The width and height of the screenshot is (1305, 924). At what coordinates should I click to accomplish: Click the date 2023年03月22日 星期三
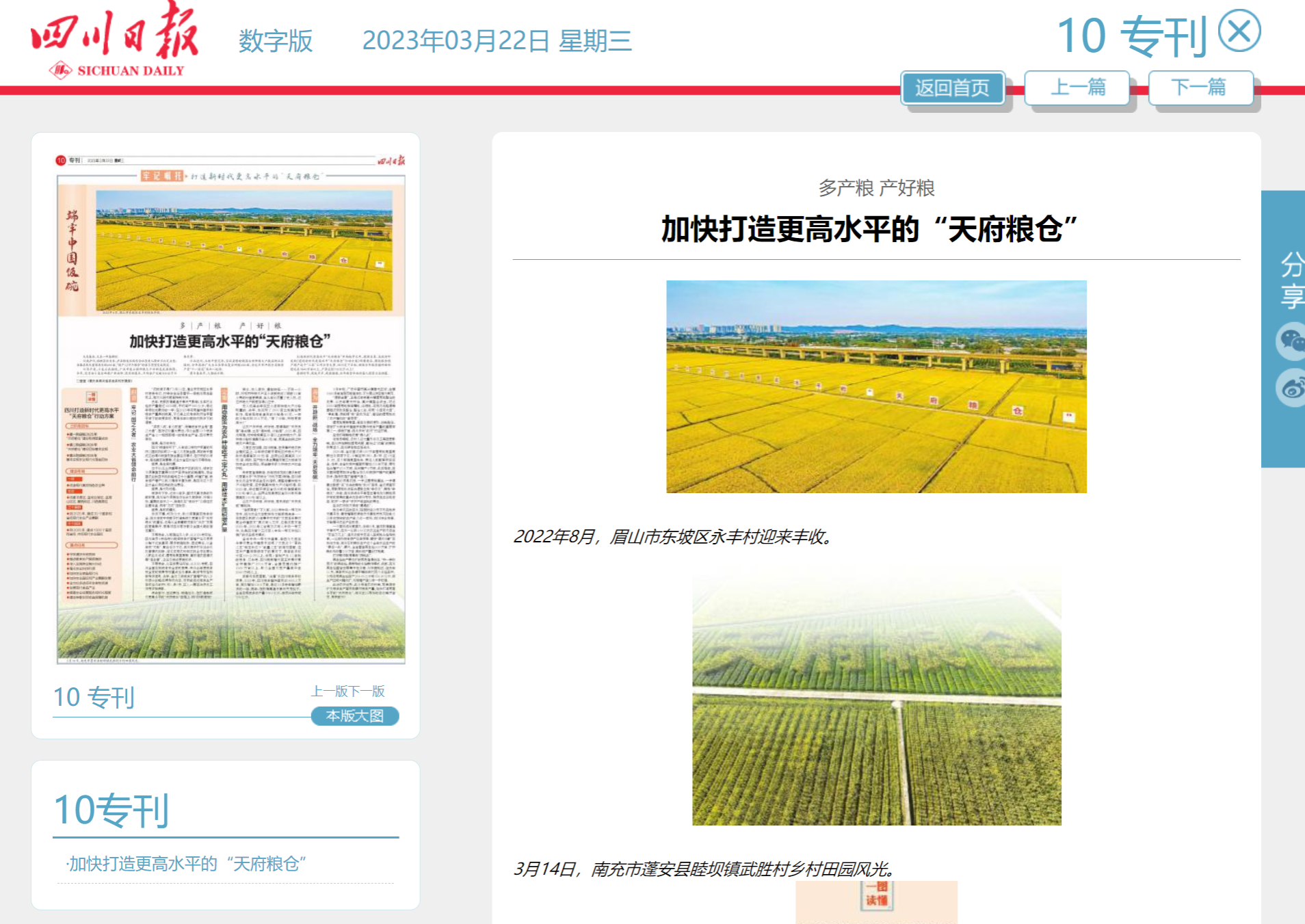pyautogui.click(x=497, y=41)
